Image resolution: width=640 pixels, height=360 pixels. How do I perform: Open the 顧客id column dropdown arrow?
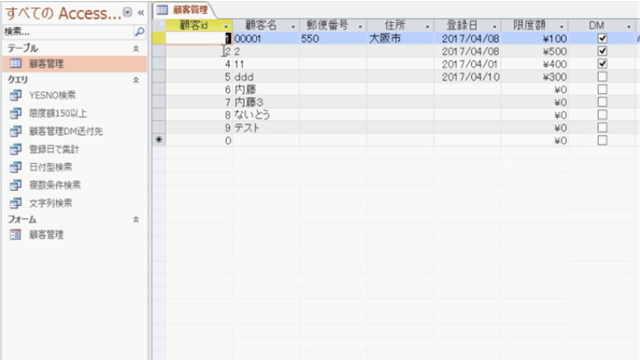226,27
